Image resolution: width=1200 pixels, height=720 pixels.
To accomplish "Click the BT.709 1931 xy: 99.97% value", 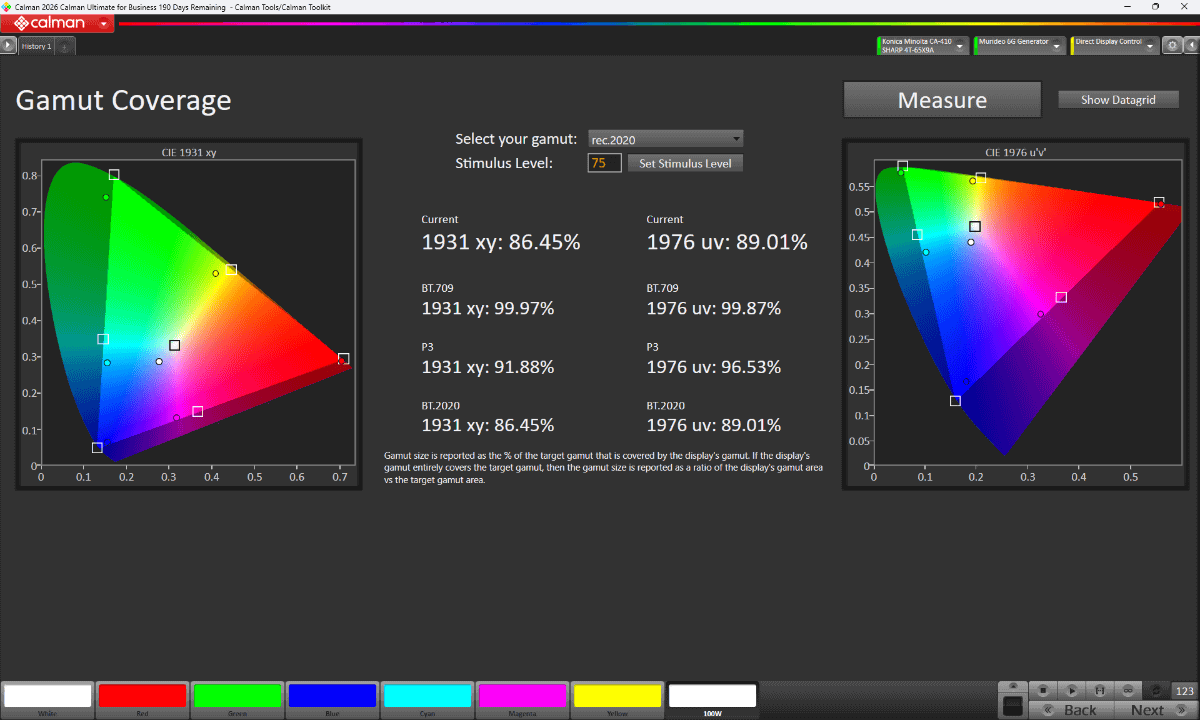I will tap(488, 309).
